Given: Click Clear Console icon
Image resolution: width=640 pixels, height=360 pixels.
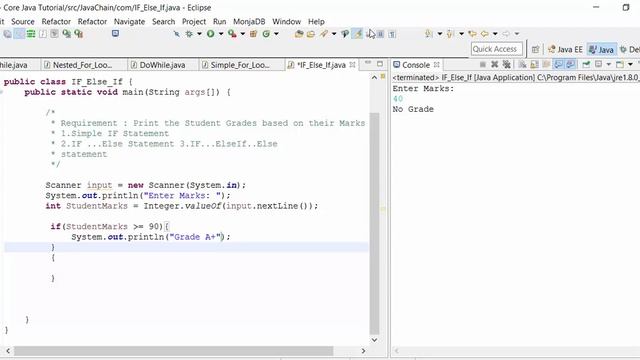Looking at the screenshot, I should click(x=522, y=64).
